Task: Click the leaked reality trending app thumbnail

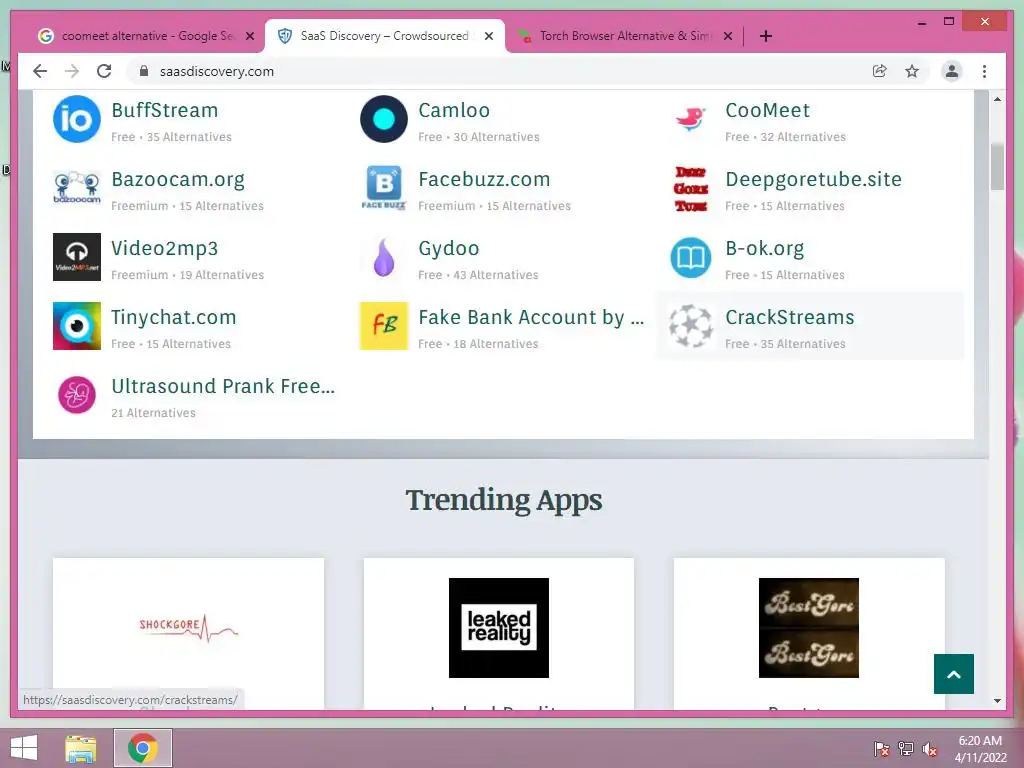Action: 499,628
